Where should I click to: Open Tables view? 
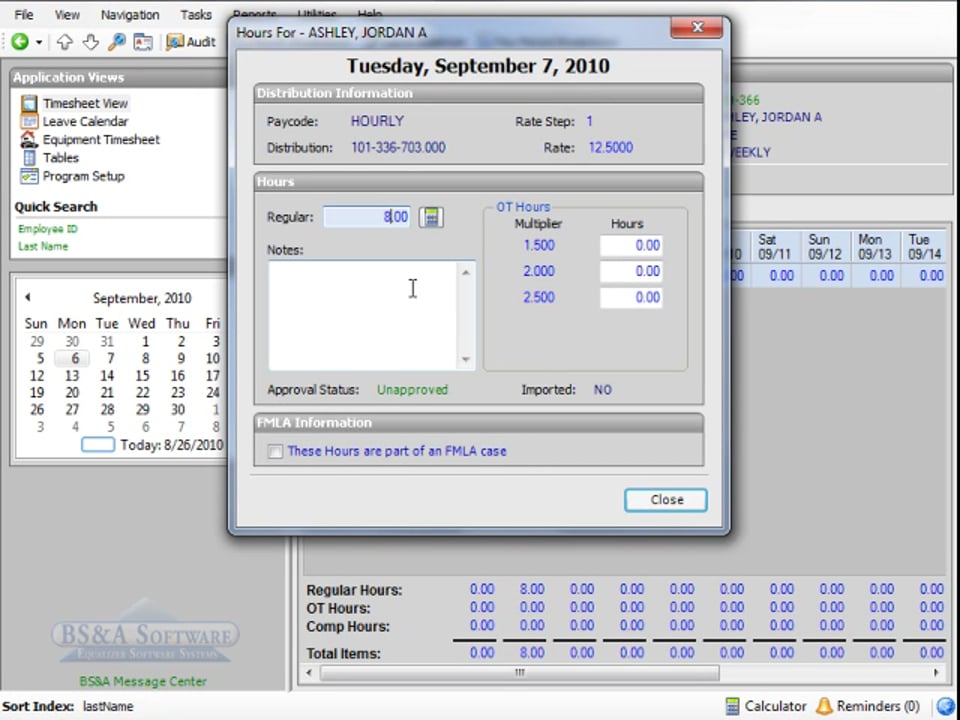(61, 157)
